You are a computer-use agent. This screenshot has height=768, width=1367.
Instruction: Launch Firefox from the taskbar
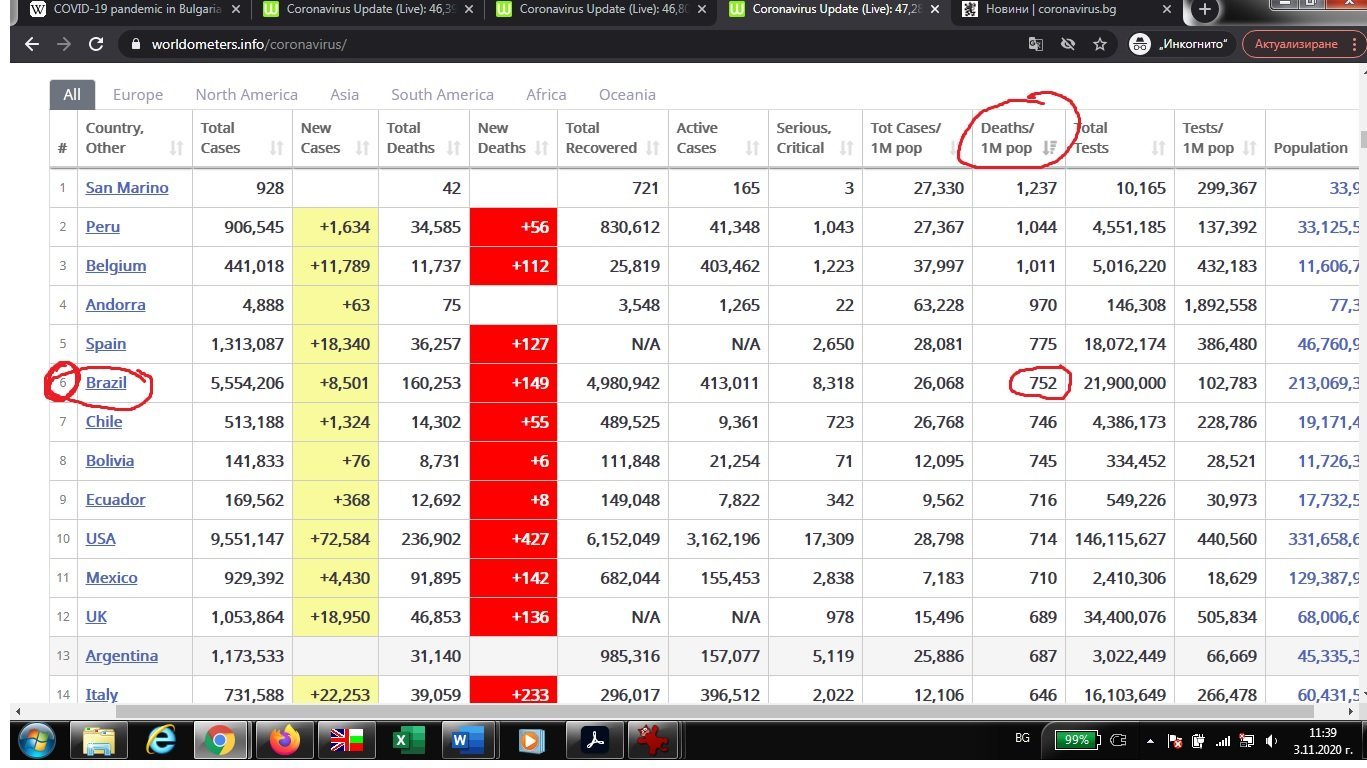pos(284,741)
